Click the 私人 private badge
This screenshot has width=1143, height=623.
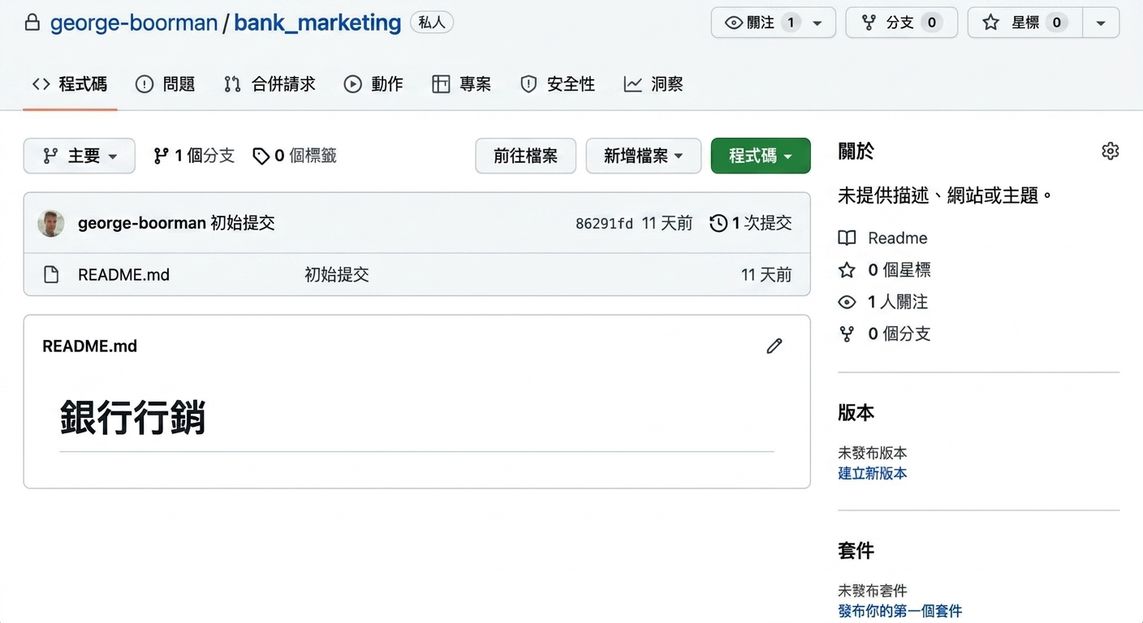coord(432,23)
